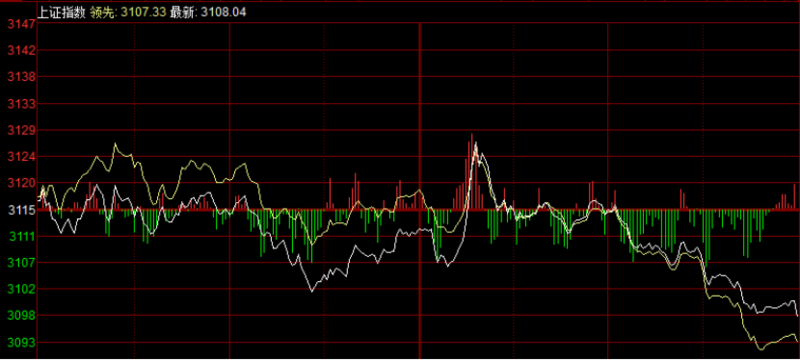Click the 3142 price axis label
The height and width of the screenshot is (360, 800).
pos(21,50)
